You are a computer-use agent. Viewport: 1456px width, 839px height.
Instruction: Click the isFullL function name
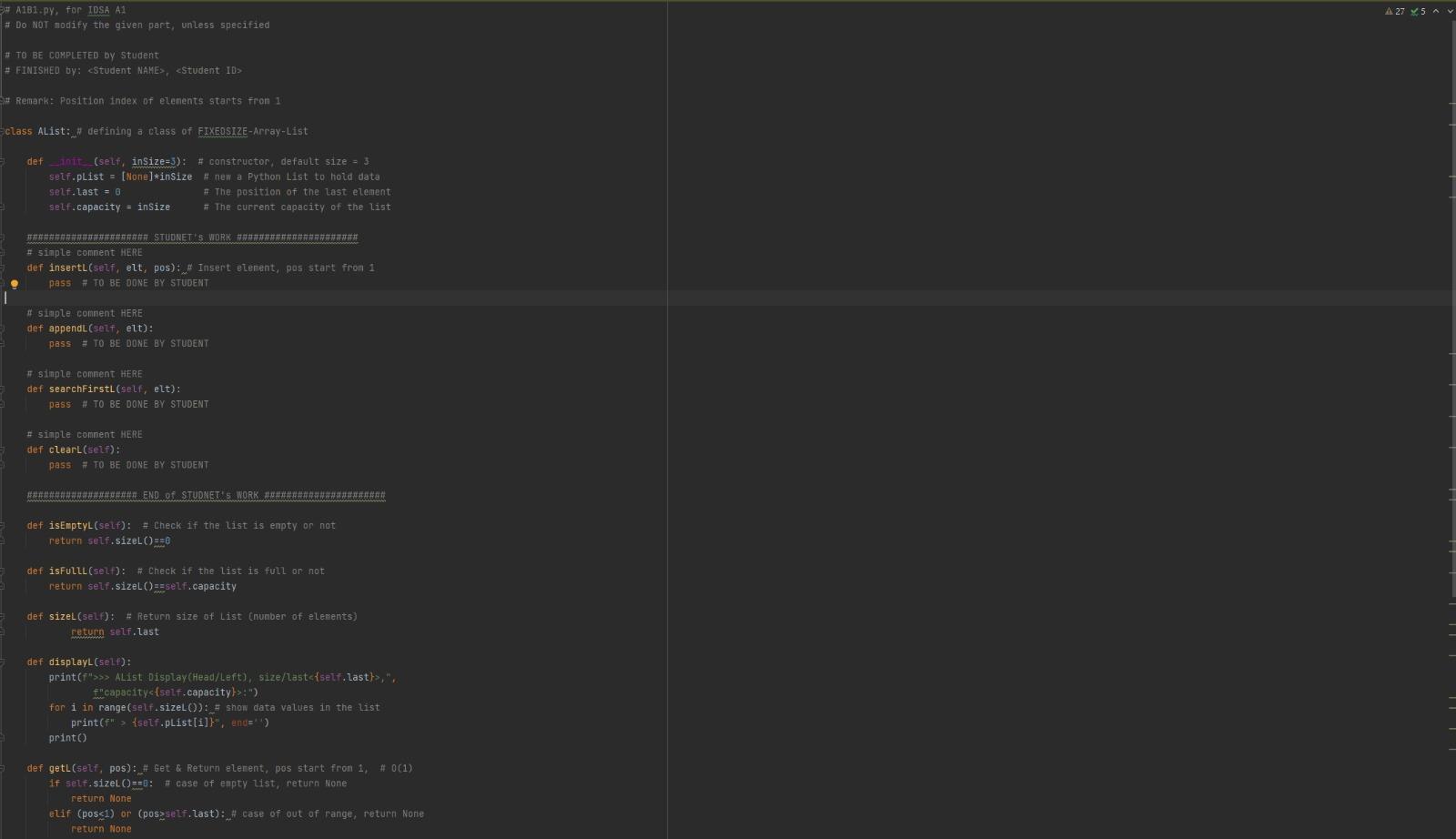[68, 571]
